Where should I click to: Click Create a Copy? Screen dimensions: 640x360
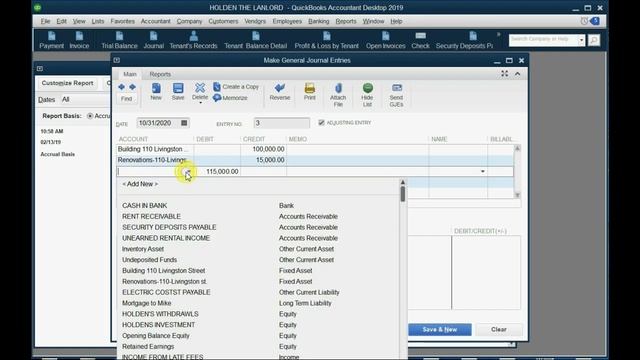point(236,87)
